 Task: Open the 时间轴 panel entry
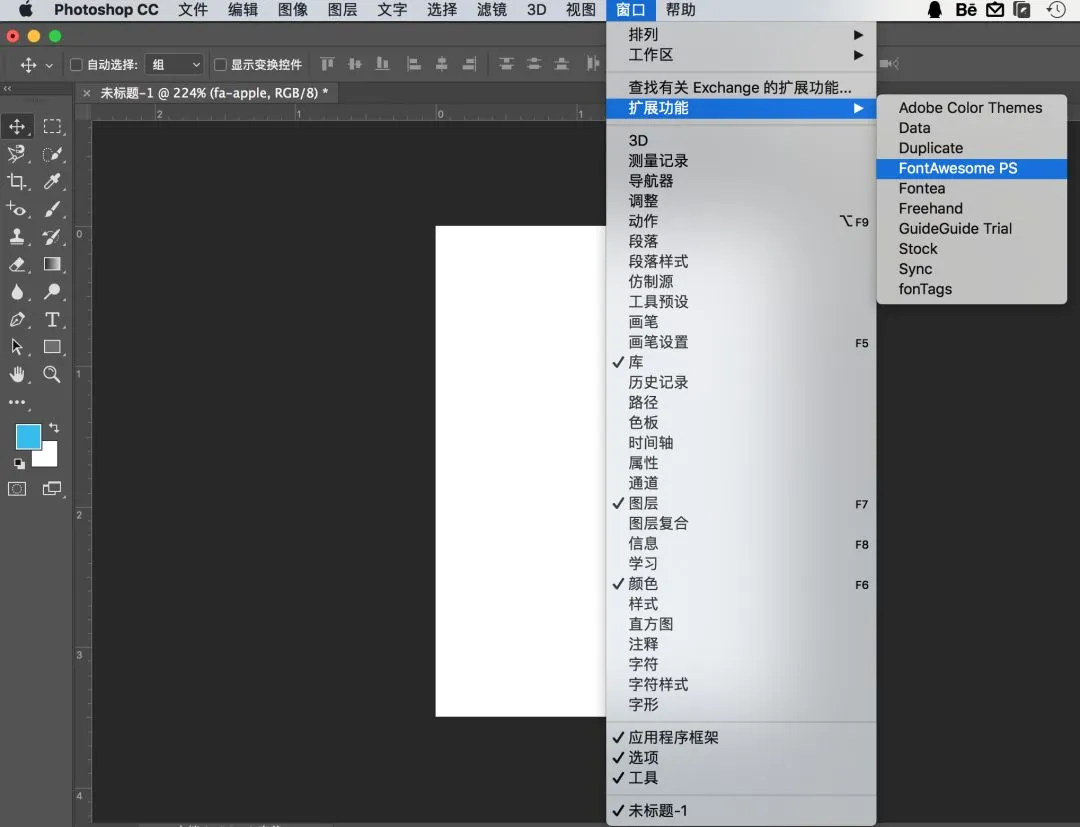click(741, 443)
